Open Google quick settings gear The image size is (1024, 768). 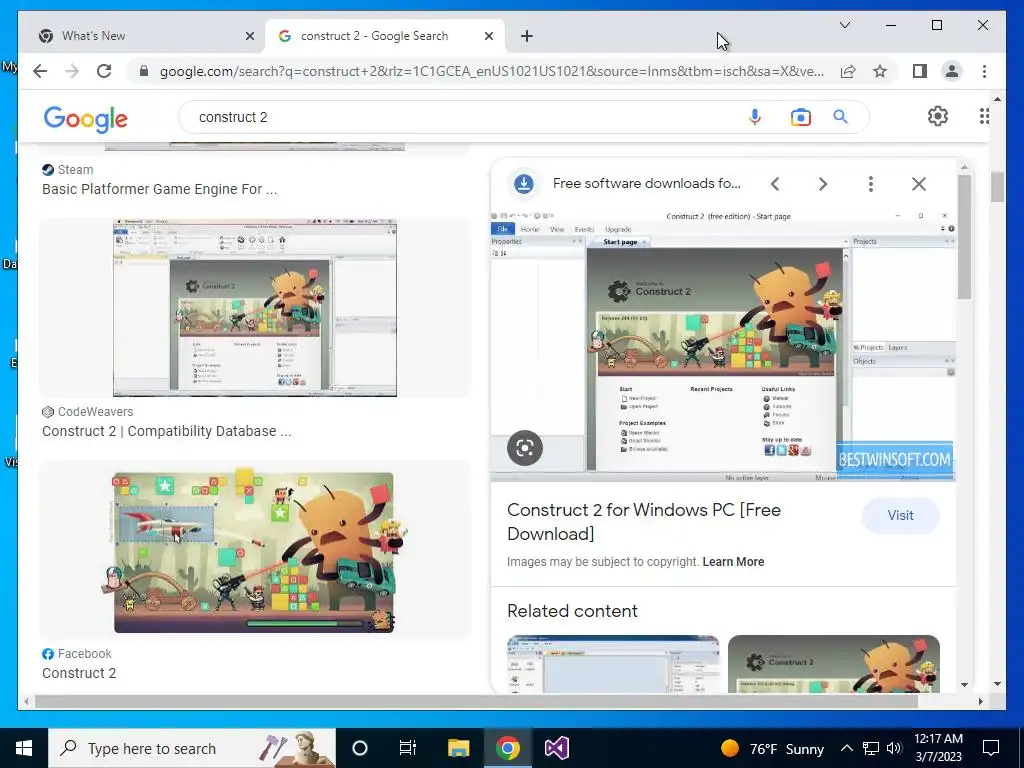click(937, 116)
